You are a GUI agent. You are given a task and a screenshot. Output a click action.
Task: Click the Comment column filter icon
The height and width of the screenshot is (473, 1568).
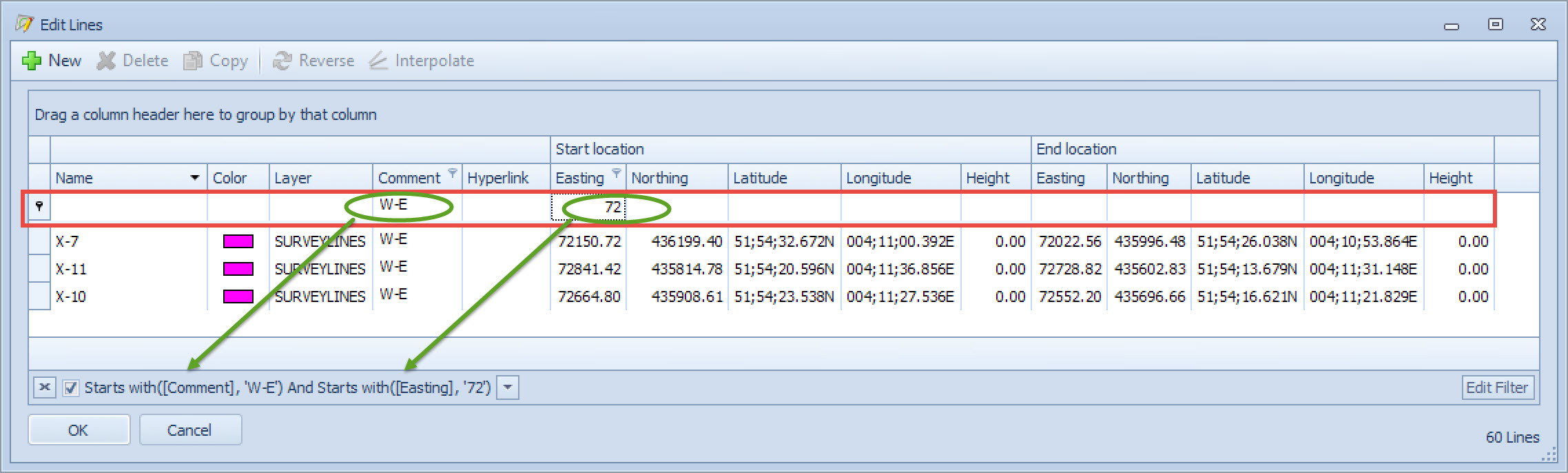pos(453,172)
